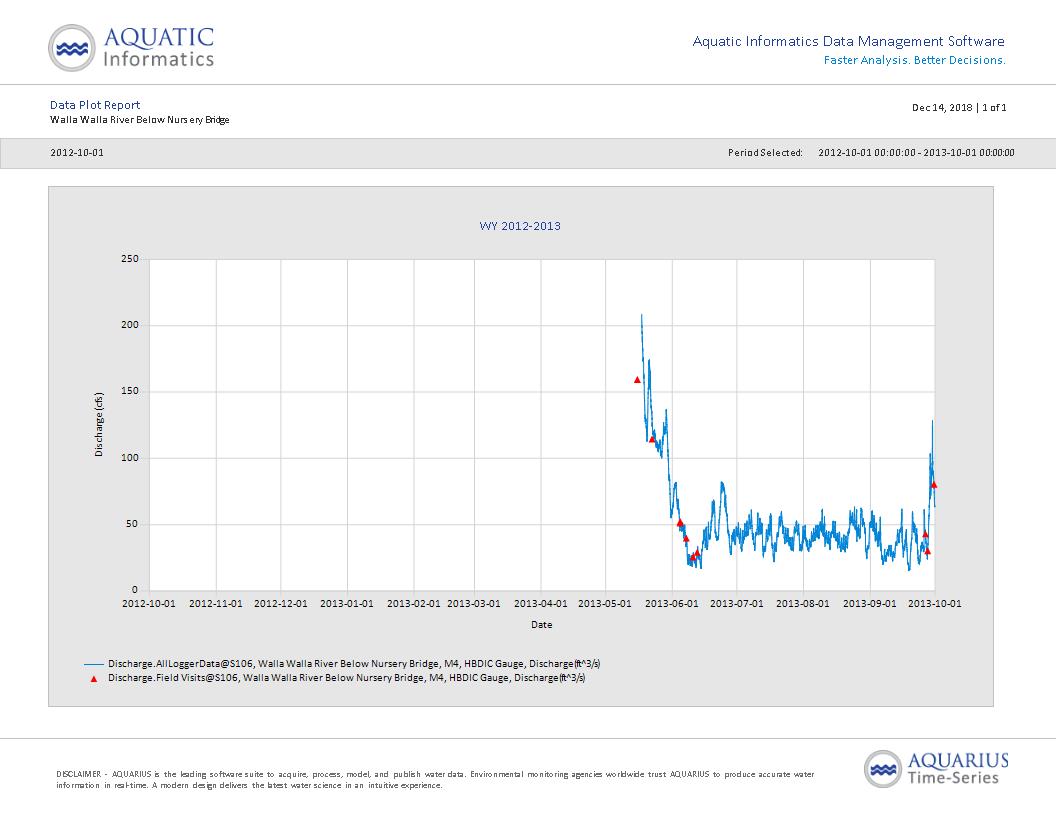Select the blue line legend marker

pyautogui.click(x=94, y=665)
